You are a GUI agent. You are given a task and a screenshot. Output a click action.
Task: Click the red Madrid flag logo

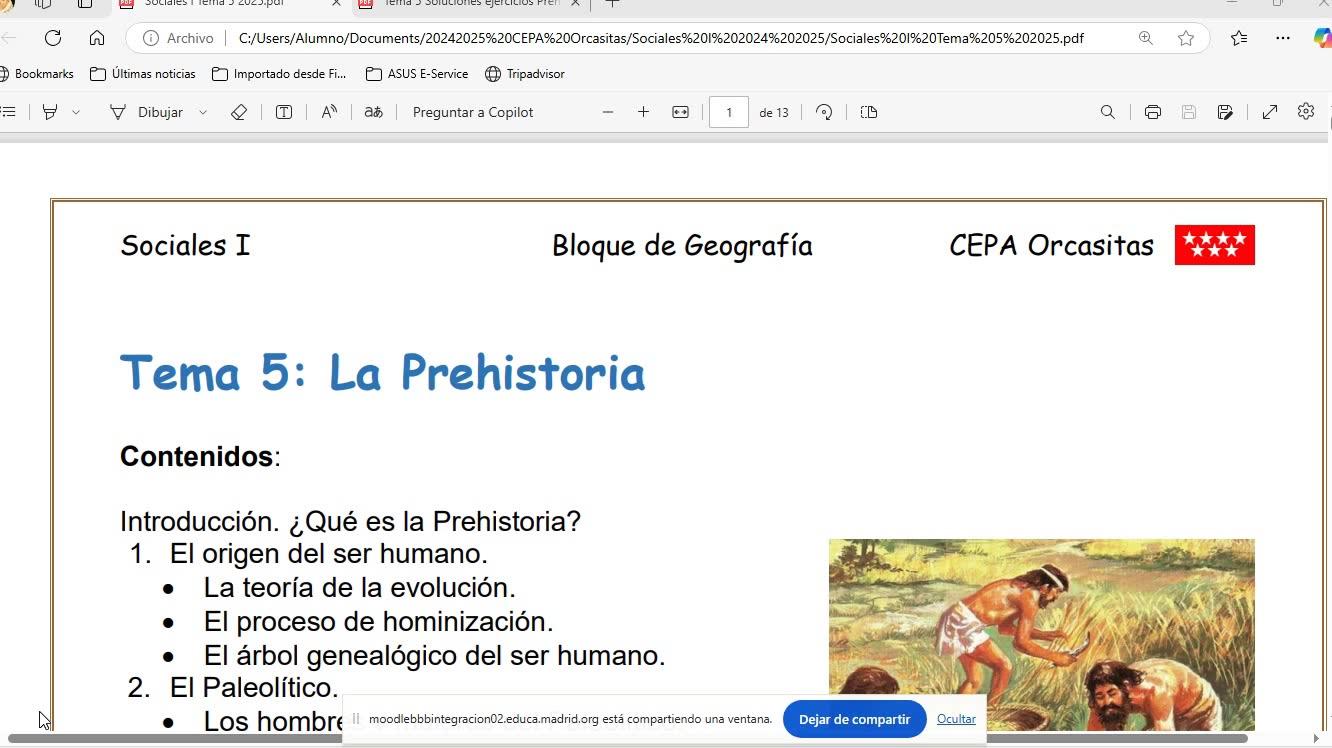[x=1214, y=245]
